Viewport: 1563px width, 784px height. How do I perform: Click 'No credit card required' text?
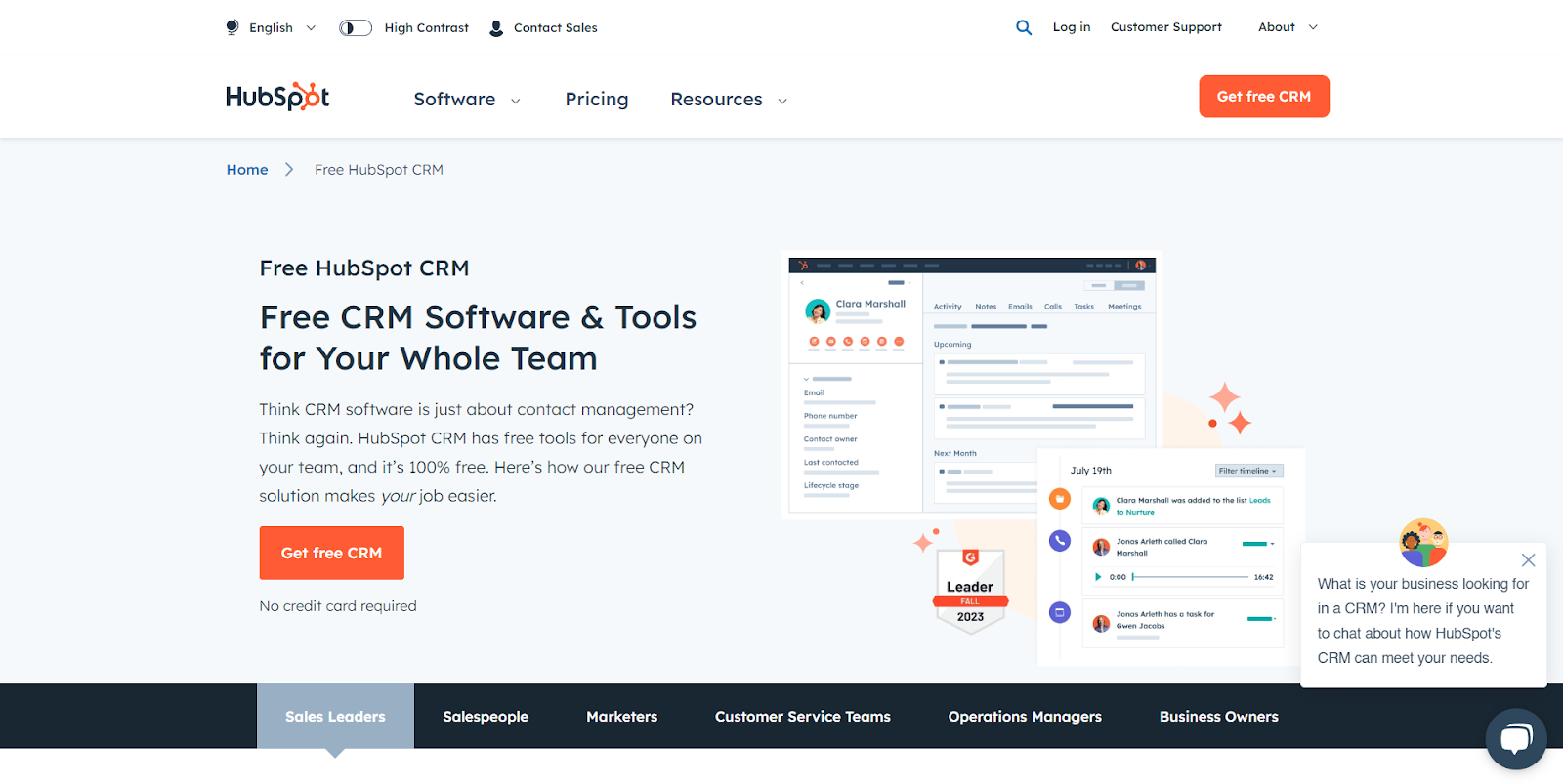[338, 606]
